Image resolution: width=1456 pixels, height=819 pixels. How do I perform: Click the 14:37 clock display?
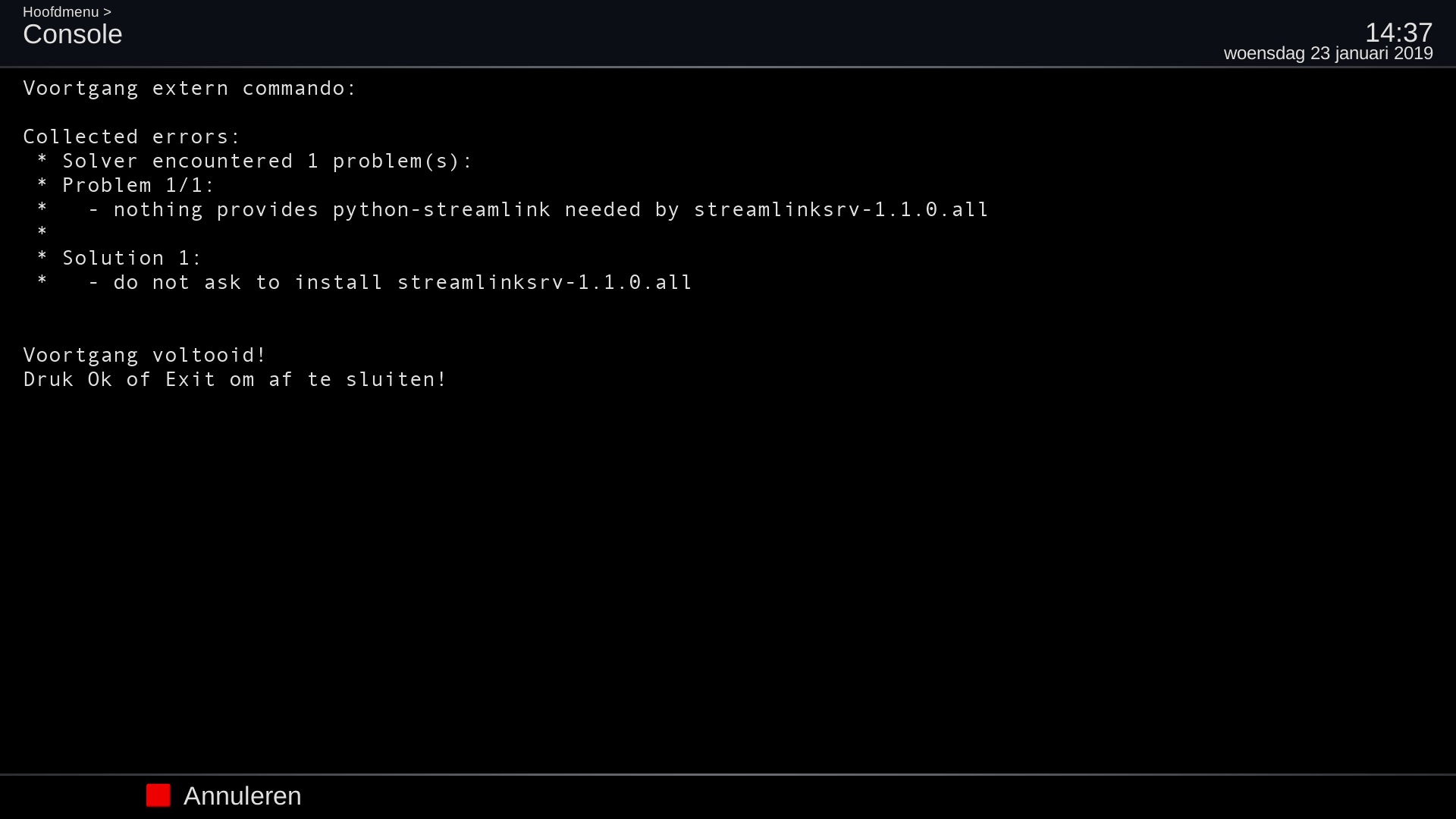click(x=1398, y=33)
